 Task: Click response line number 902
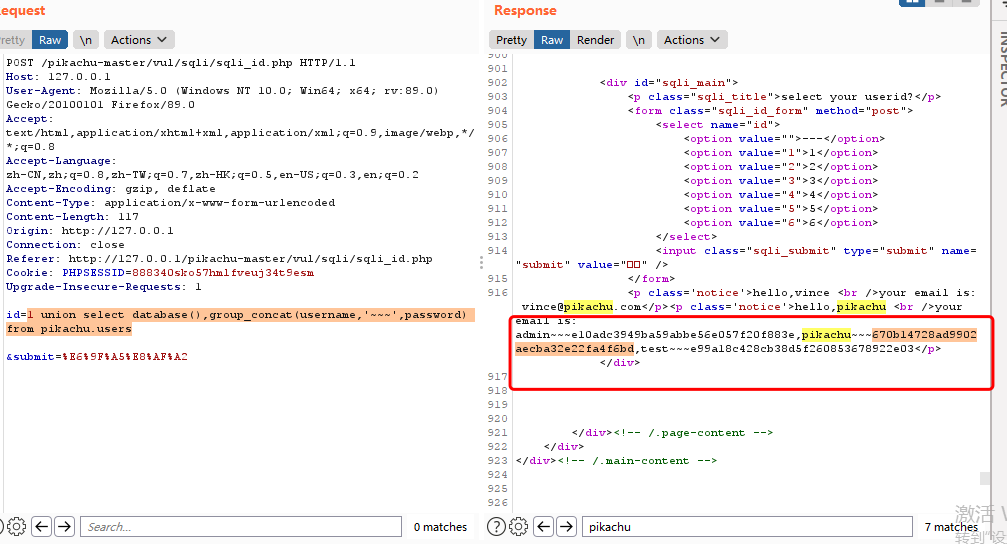[x=498, y=83]
